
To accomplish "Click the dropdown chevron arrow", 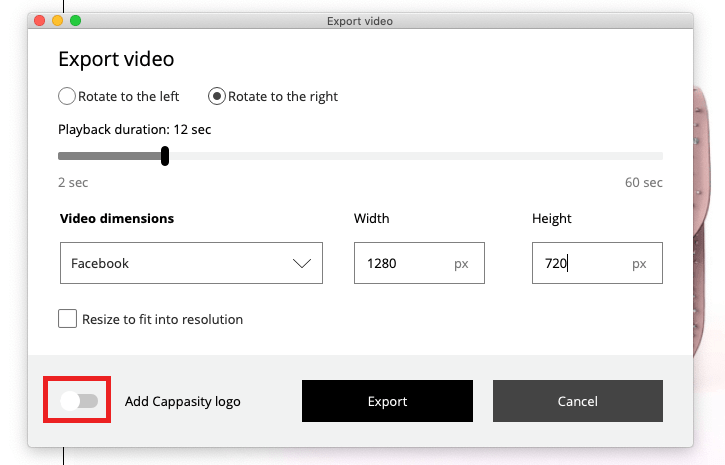I will (x=302, y=263).
